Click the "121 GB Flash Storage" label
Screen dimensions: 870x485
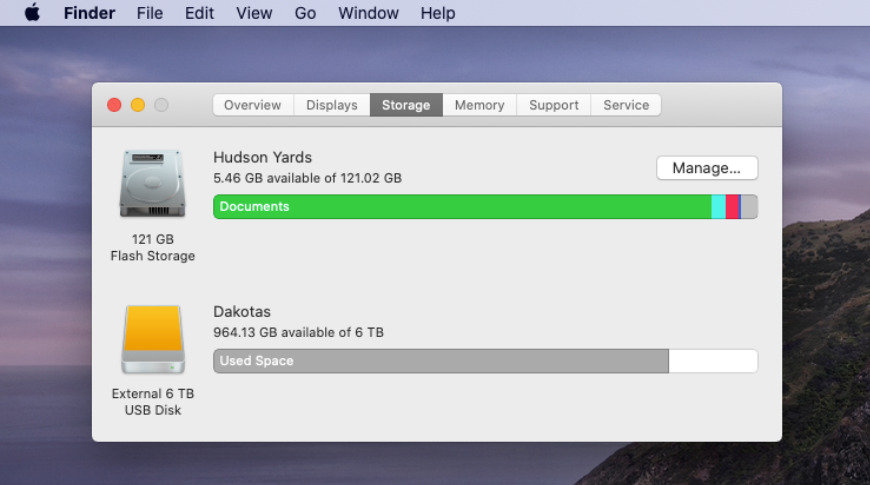153,247
